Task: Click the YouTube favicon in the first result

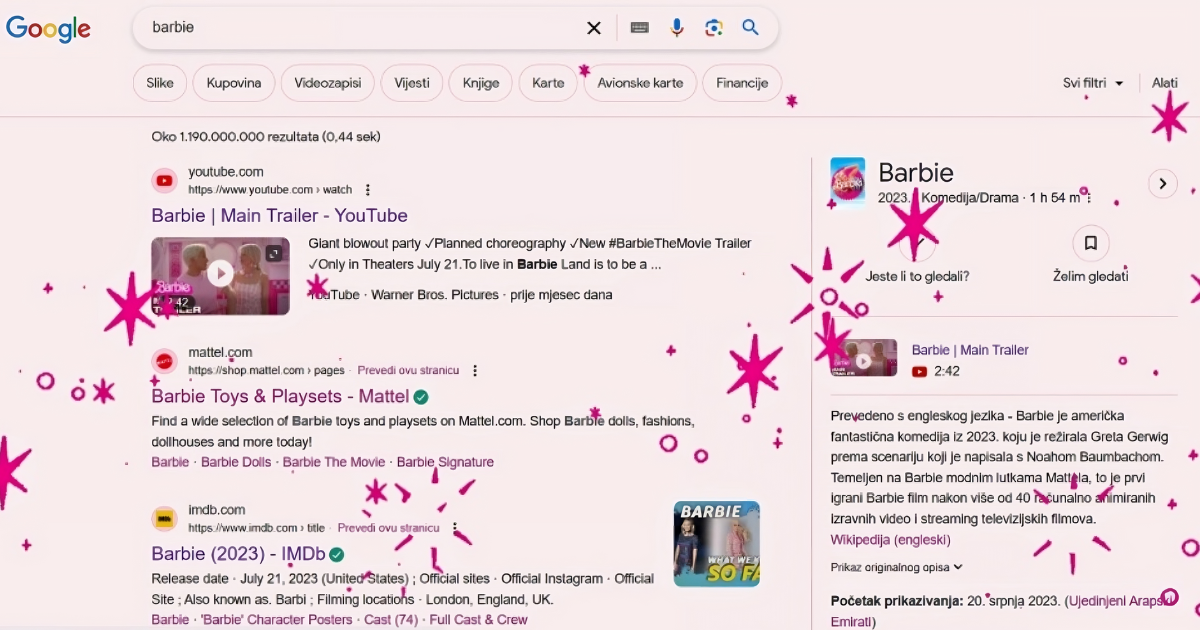Action: pos(165,181)
